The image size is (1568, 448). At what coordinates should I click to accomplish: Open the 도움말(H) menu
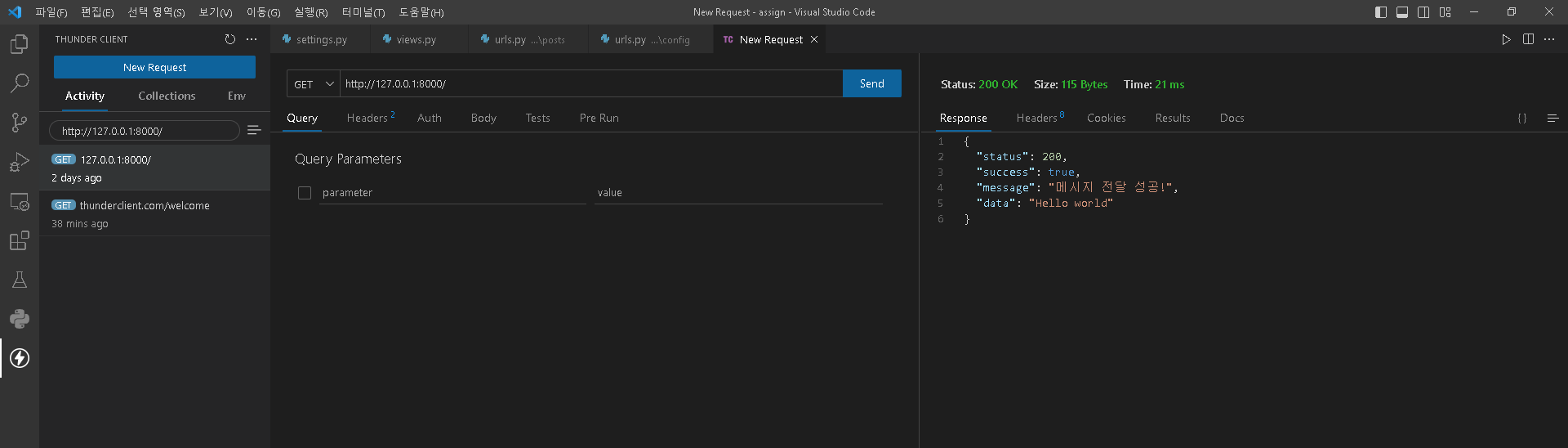pyautogui.click(x=421, y=12)
